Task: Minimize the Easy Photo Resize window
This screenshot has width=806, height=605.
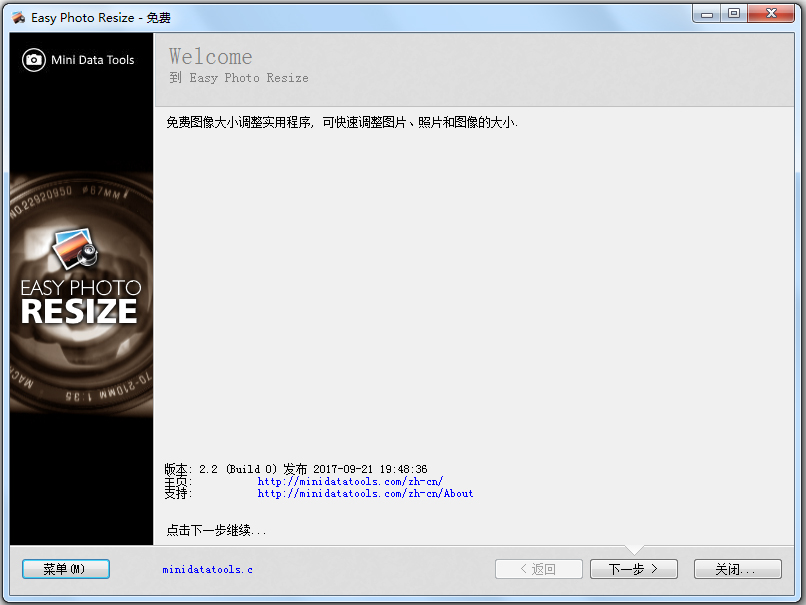Action: 707,14
